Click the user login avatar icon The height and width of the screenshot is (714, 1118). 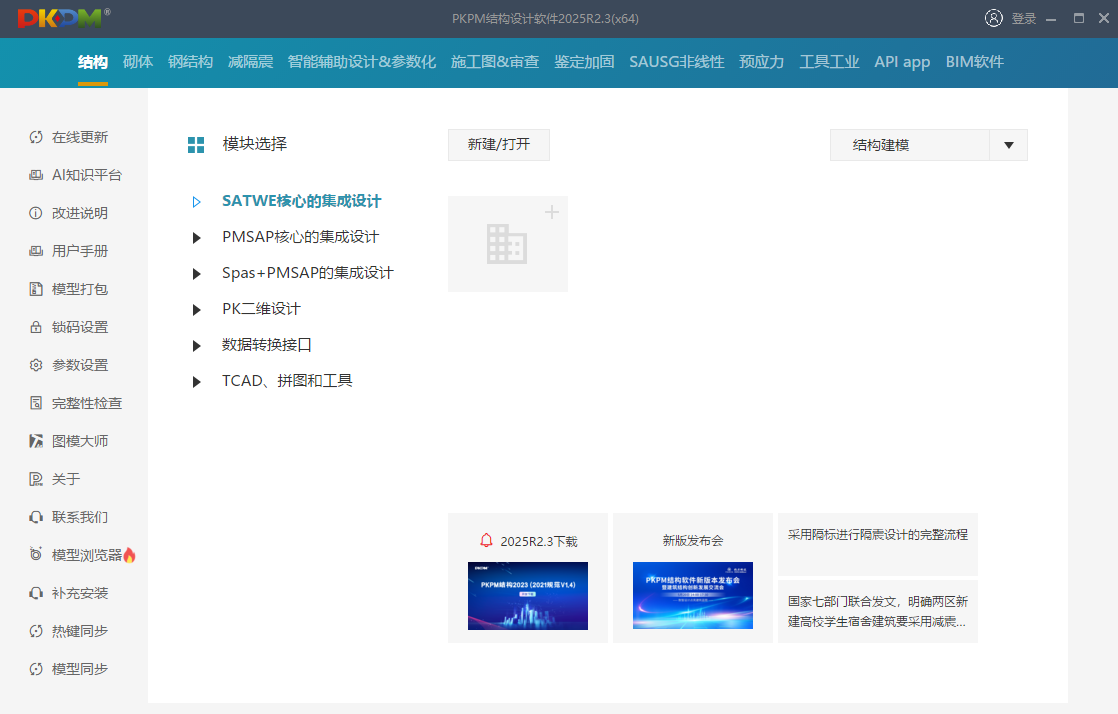[993, 18]
